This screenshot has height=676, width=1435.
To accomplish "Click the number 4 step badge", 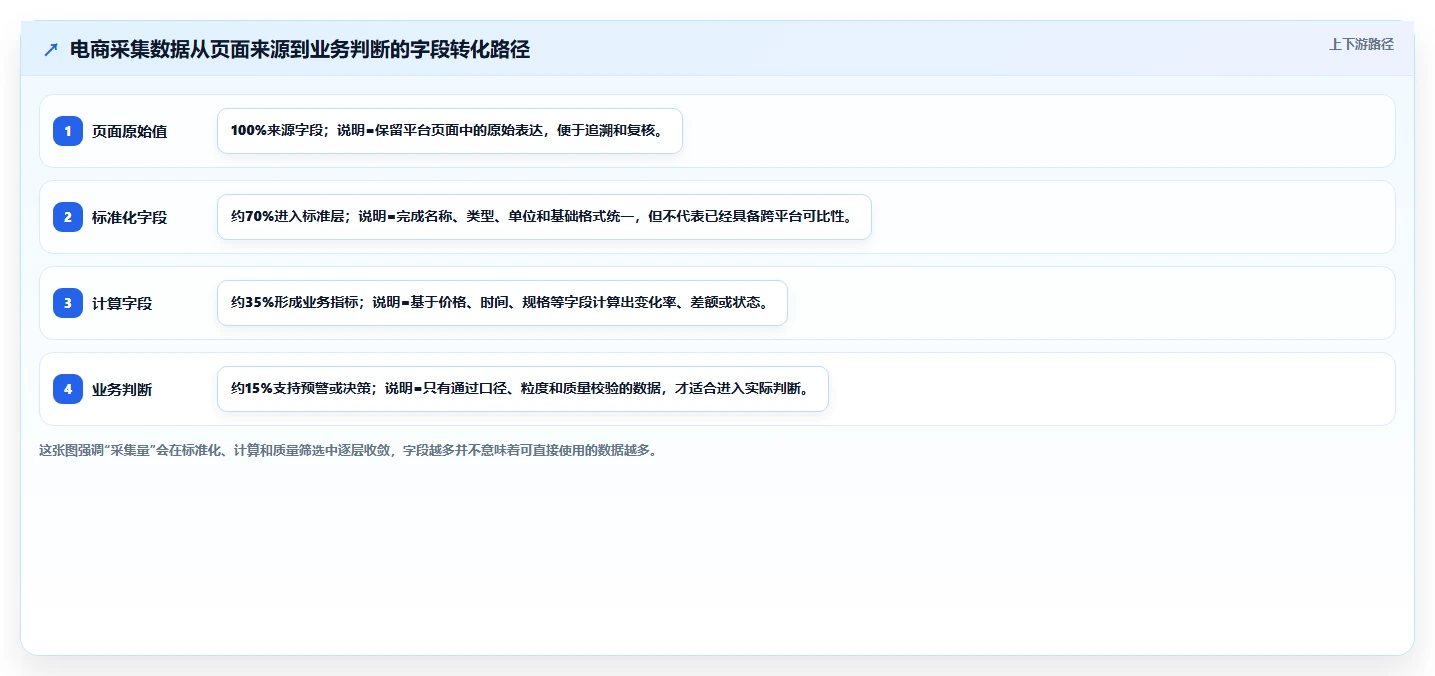I will (x=68, y=389).
